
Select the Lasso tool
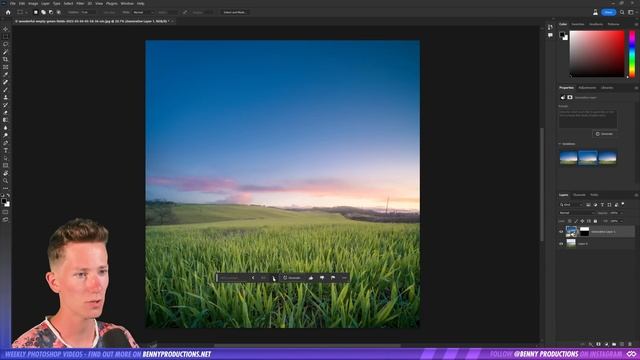[x=5, y=44]
